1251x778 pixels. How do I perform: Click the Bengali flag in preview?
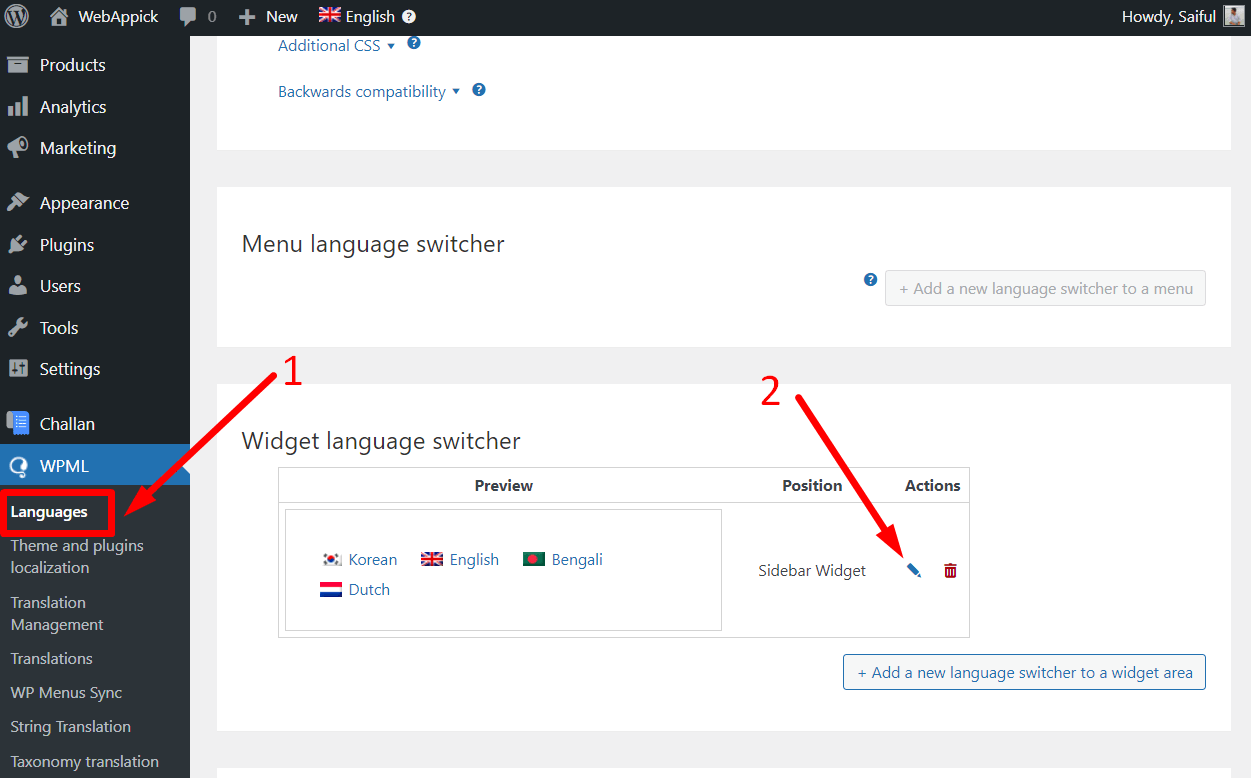(534, 559)
